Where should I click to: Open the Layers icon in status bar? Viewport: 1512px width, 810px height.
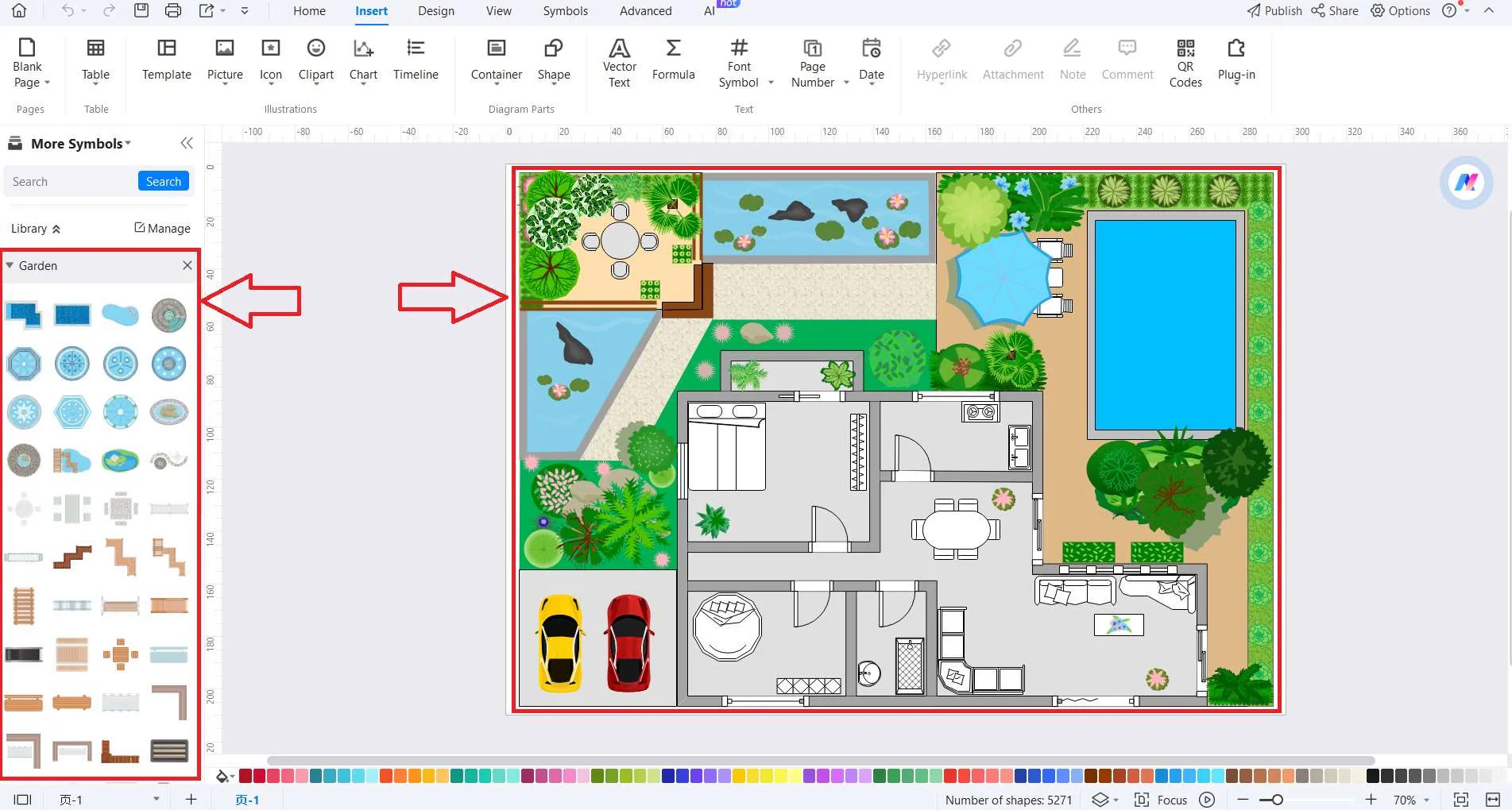point(1100,800)
